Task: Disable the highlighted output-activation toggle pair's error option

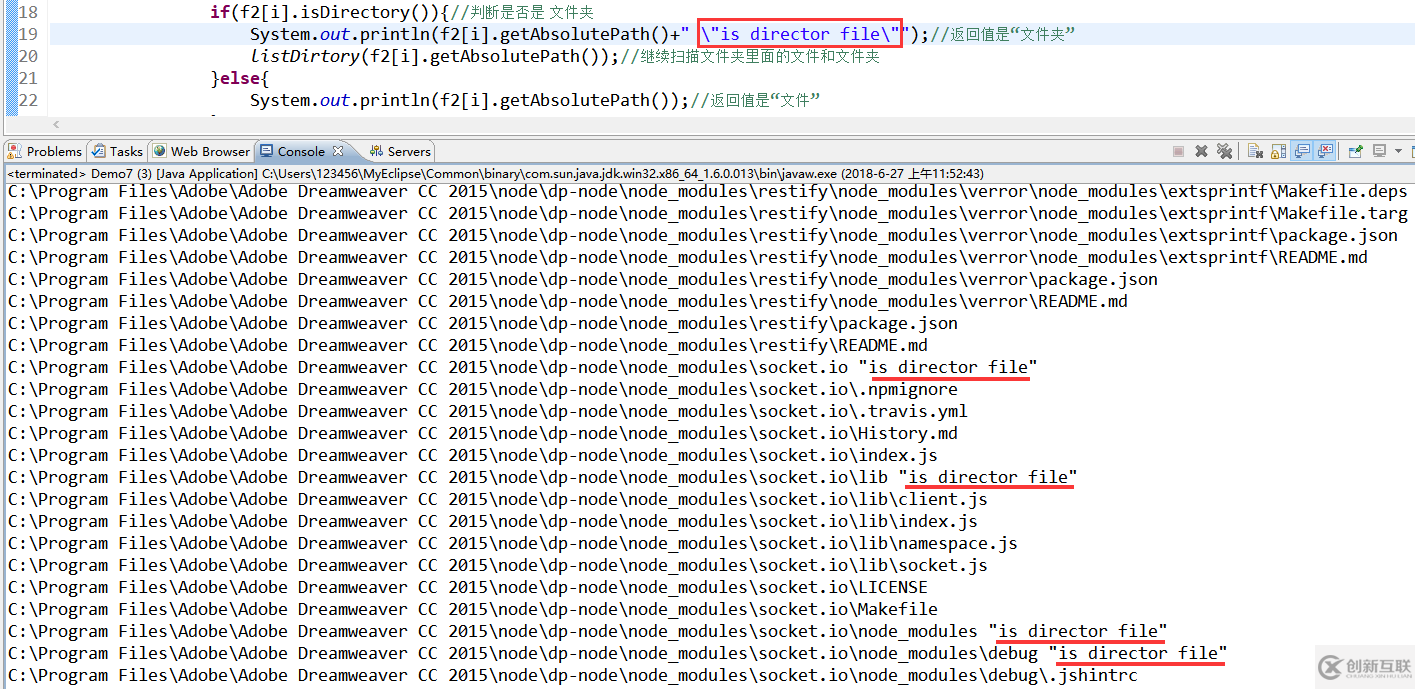Action: click(x=1325, y=151)
